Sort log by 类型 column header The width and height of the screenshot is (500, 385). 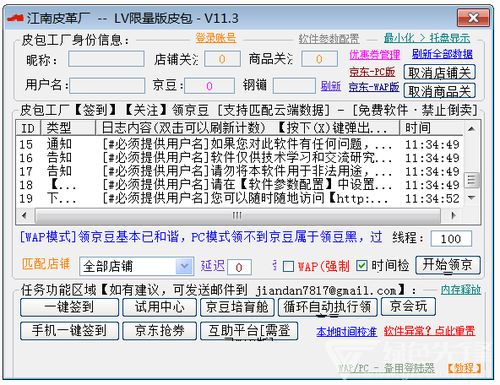tap(68, 128)
